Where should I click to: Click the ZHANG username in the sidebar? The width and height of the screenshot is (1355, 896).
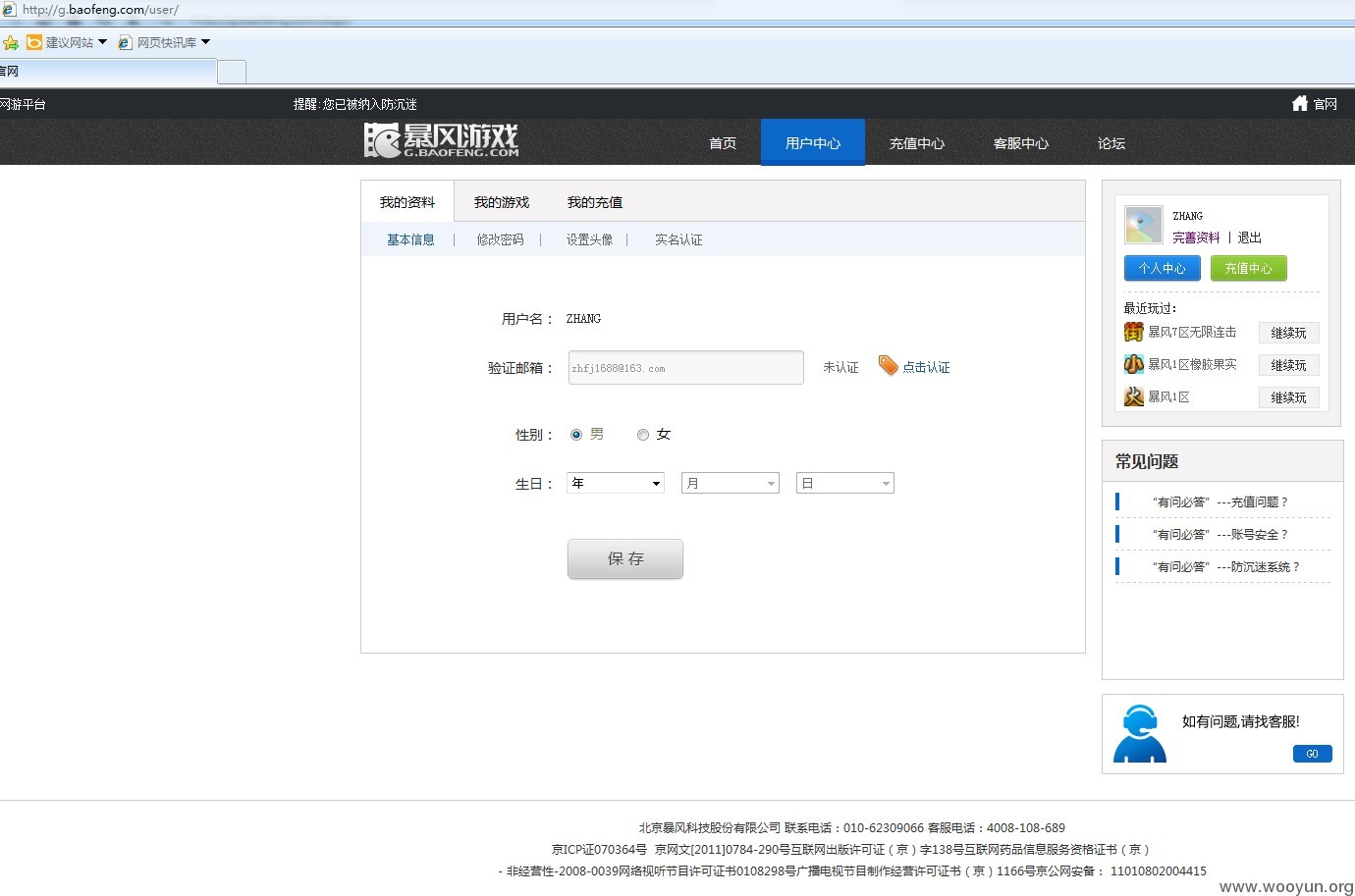click(x=1187, y=216)
